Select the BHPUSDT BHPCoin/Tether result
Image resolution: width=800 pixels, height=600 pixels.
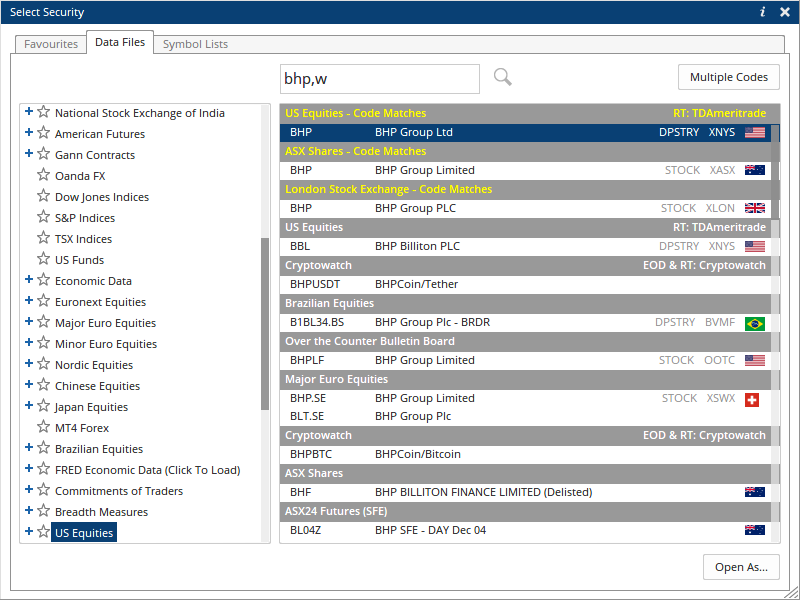coord(526,284)
